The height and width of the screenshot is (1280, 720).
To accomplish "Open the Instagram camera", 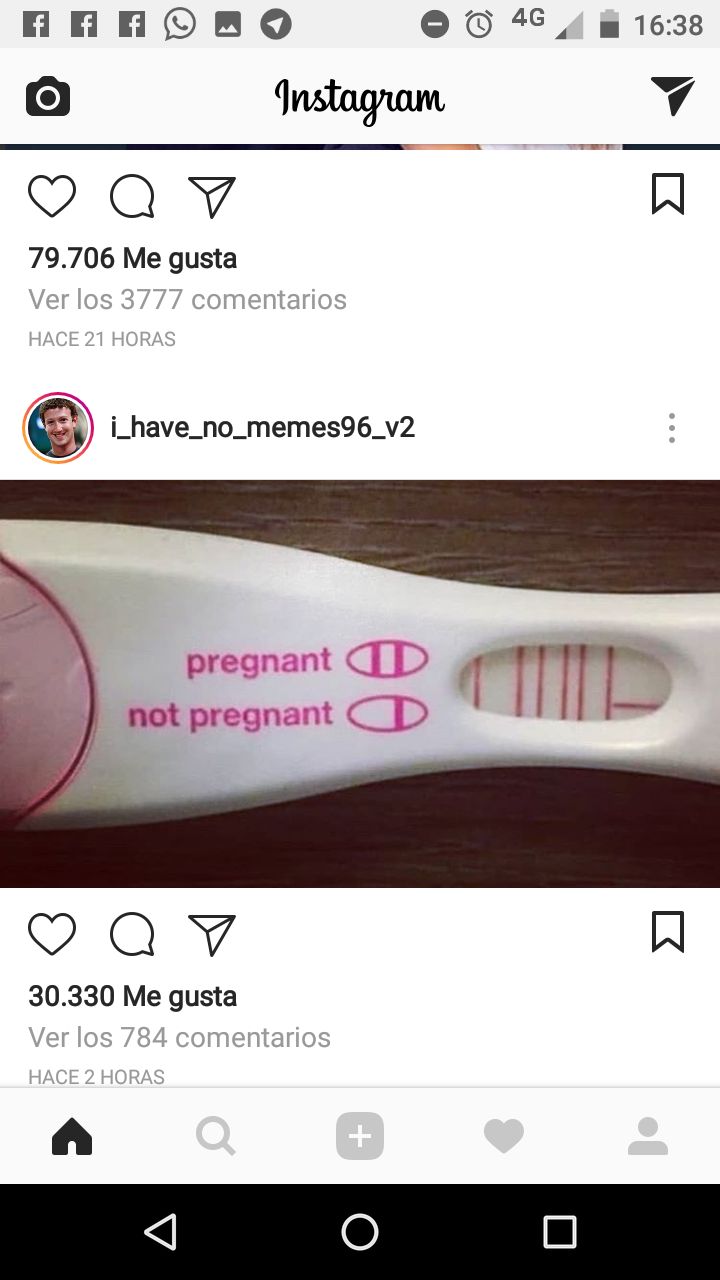I will click(x=48, y=97).
